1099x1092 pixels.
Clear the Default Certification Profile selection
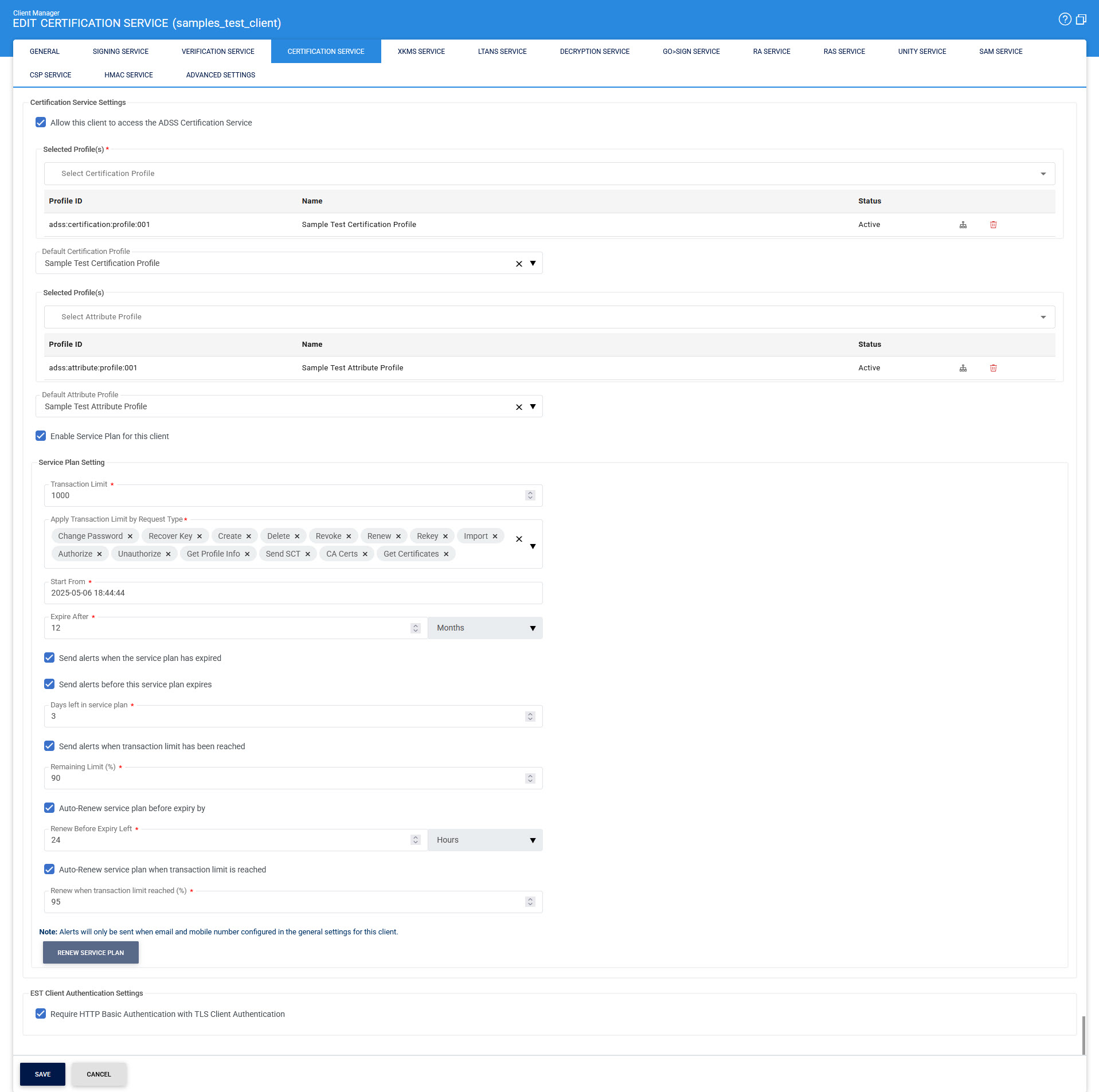point(519,264)
